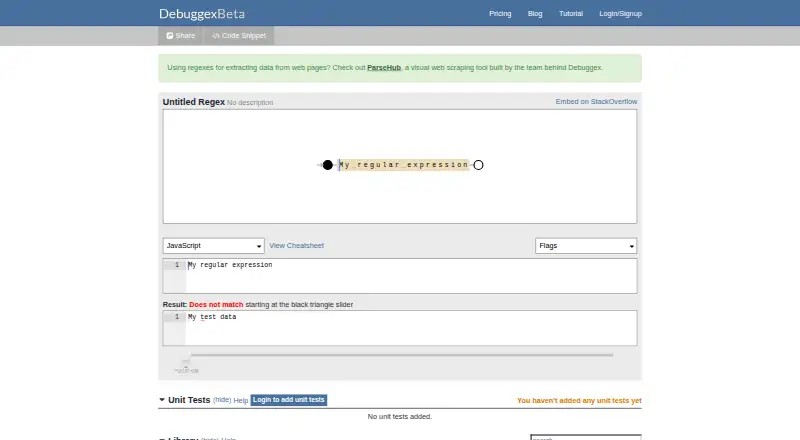Click Login/Signup in the header
Screen dimensions: 800x440
620,14
